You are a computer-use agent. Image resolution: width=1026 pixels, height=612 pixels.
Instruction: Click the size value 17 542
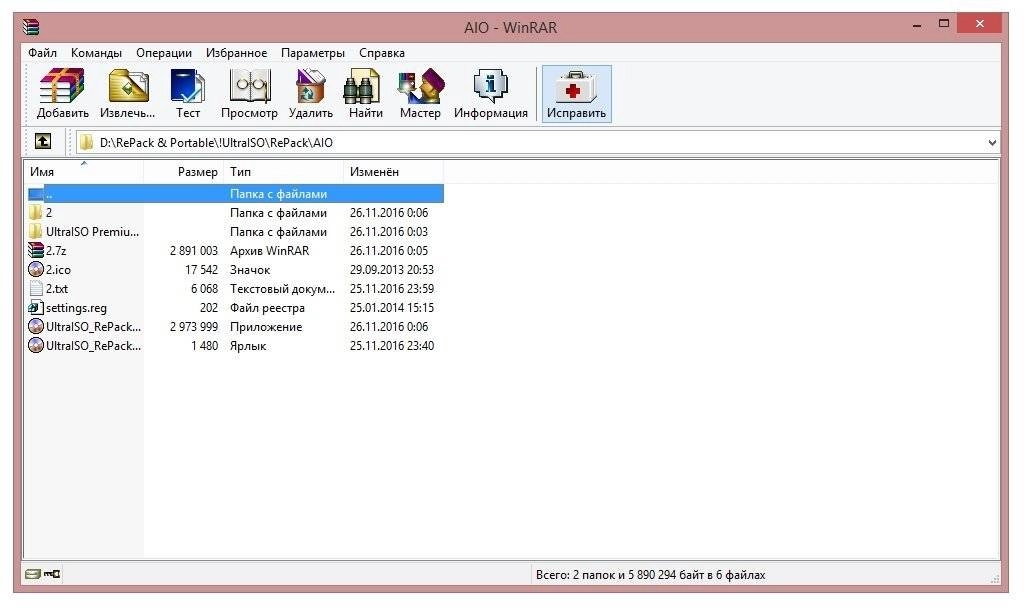click(202, 270)
